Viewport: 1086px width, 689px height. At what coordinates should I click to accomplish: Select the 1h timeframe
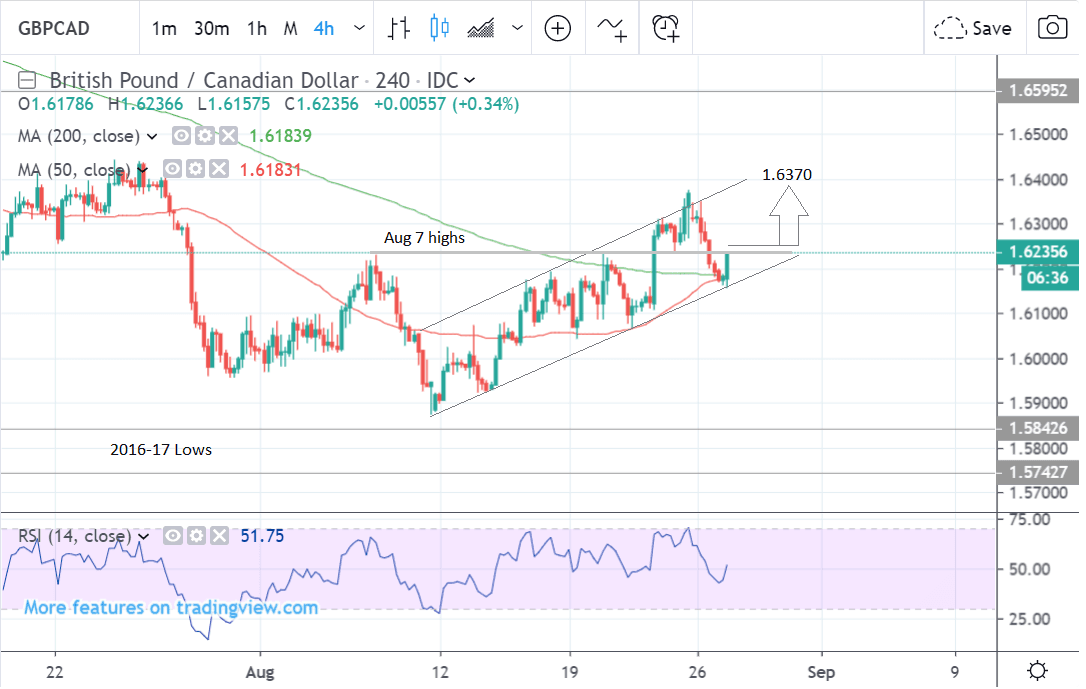[x=257, y=28]
